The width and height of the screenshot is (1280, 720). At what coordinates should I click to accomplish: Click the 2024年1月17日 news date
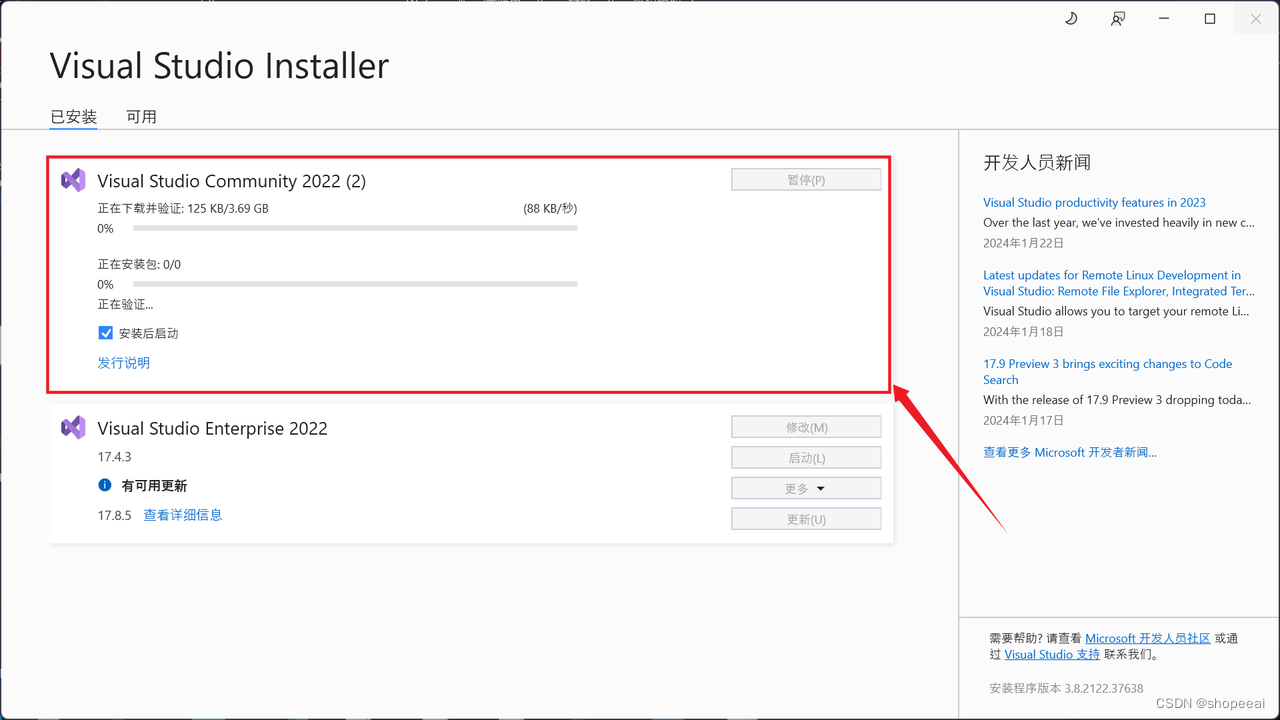[x=1023, y=419]
